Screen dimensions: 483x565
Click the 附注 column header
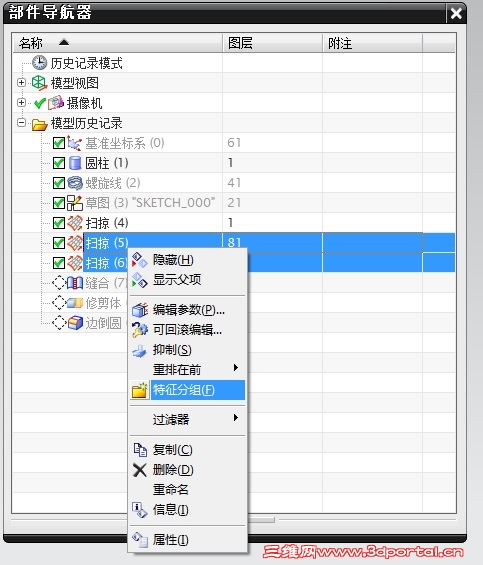tap(372, 43)
